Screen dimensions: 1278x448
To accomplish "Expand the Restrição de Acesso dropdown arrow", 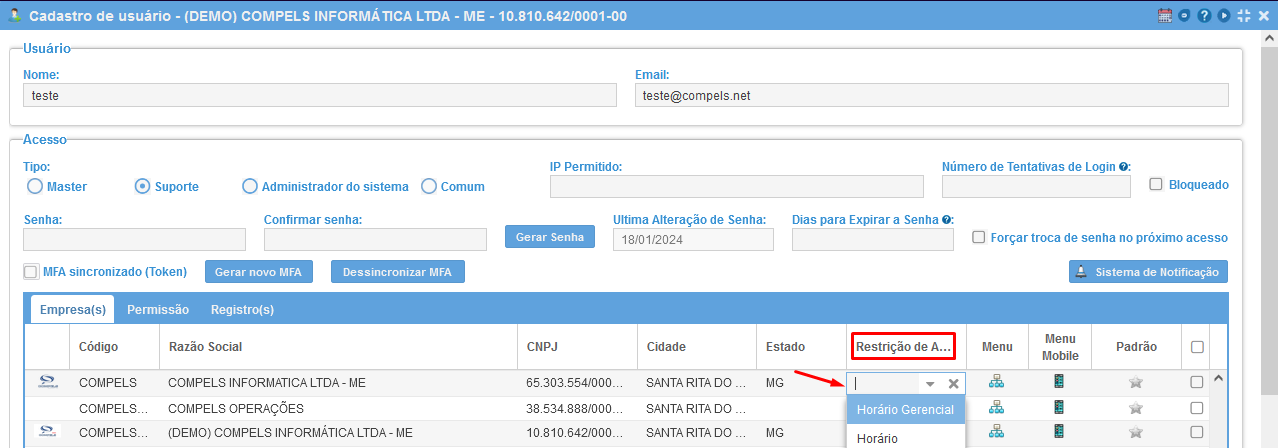I will point(930,383).
